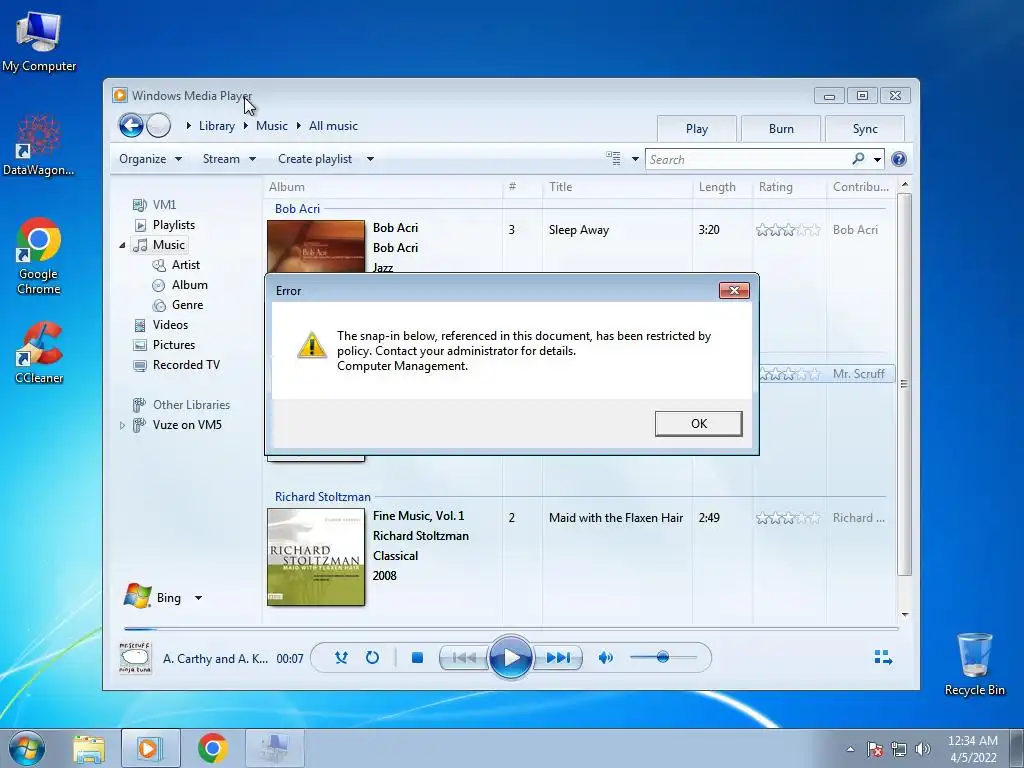This screenshot has height=768, width=1024.
Task: Mute the volume
Action: click(605, 658)
